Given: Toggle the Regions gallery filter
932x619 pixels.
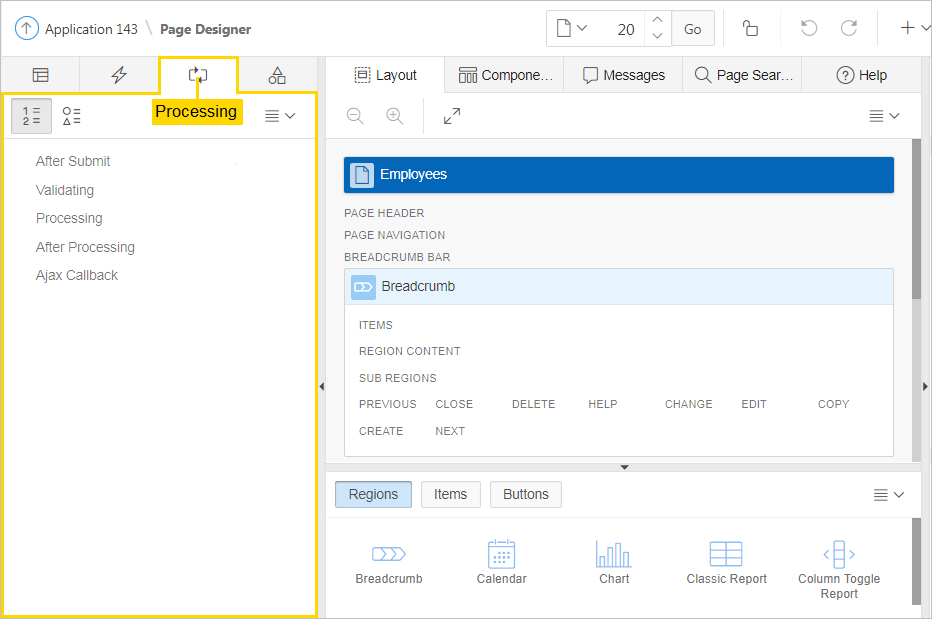Looking at the screenshot, I should pyautogui.click(x=373, y=494).
